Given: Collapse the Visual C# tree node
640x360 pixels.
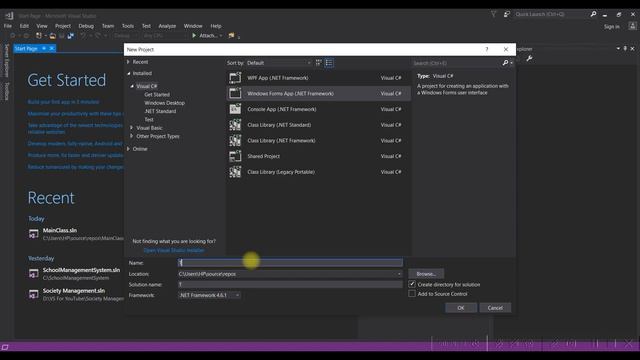Looking at the screenshot, I should coord(132,86).
